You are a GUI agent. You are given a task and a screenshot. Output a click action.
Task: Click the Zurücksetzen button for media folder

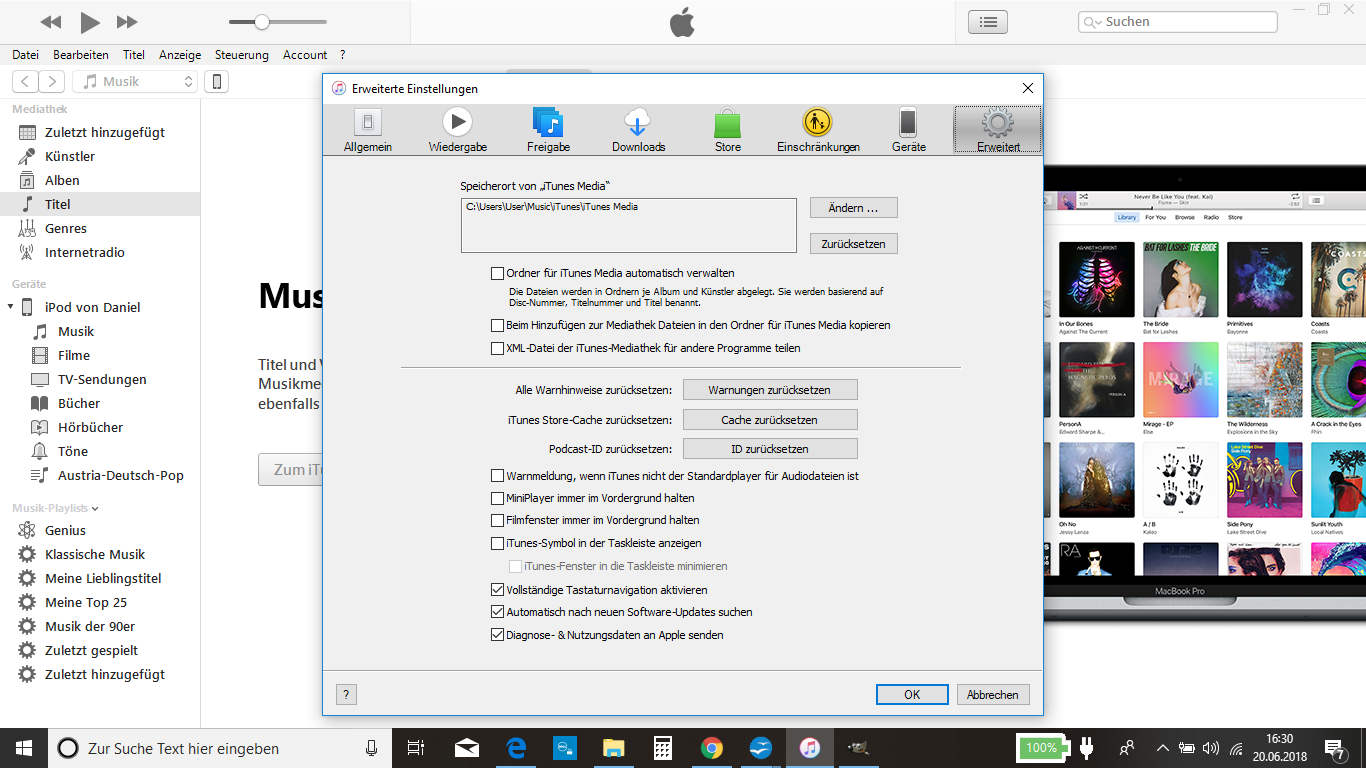853,243
